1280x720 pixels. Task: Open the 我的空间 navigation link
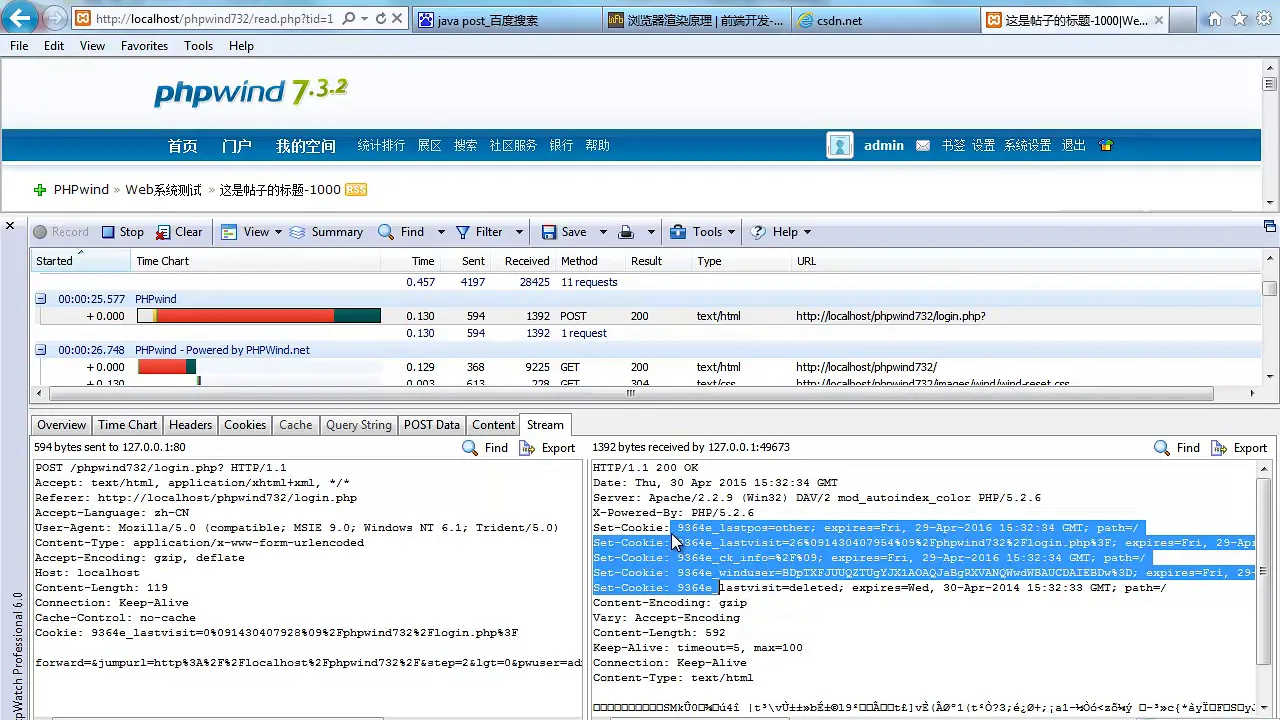point(306,146)
